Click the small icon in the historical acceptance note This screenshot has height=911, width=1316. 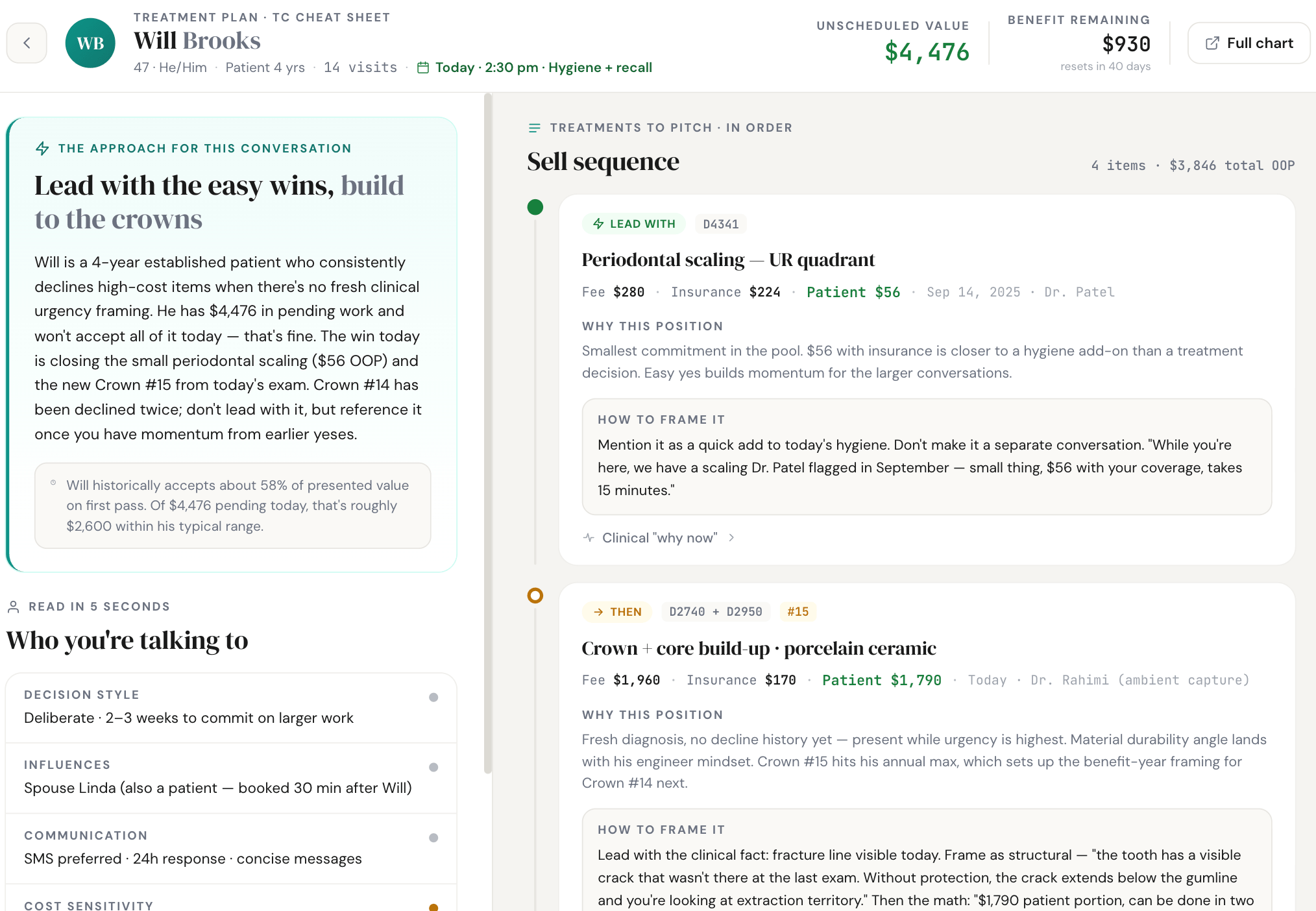pyautogui.click(x=53, y=483)
